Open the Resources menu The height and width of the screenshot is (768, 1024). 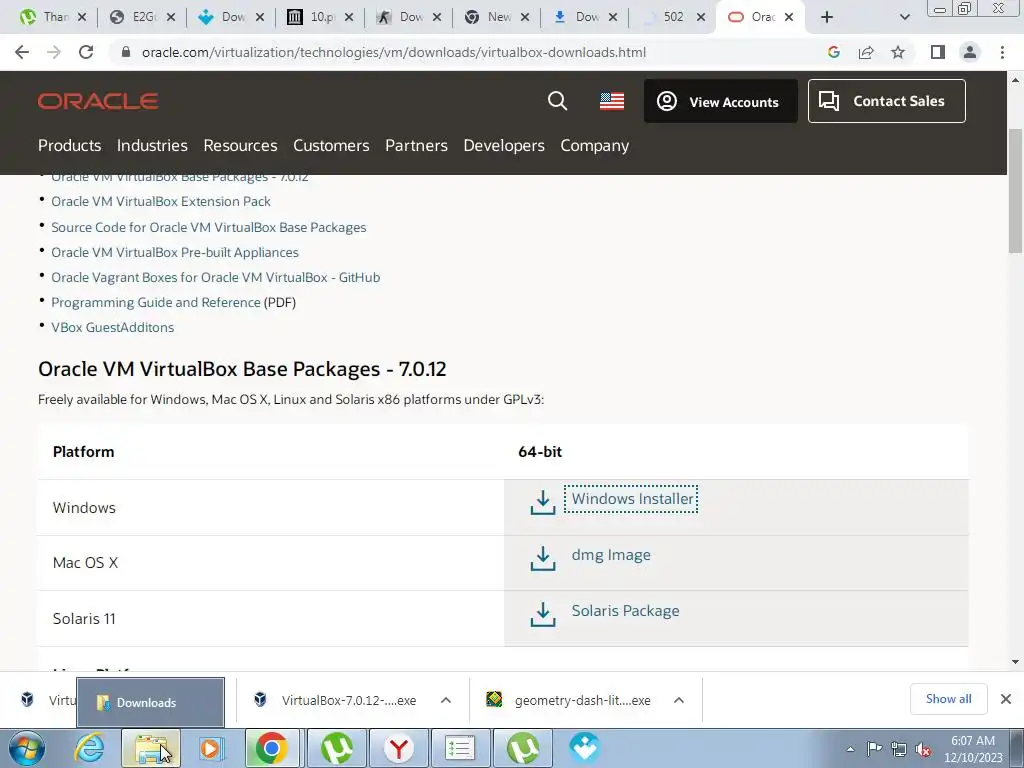[x=240, y=146]
